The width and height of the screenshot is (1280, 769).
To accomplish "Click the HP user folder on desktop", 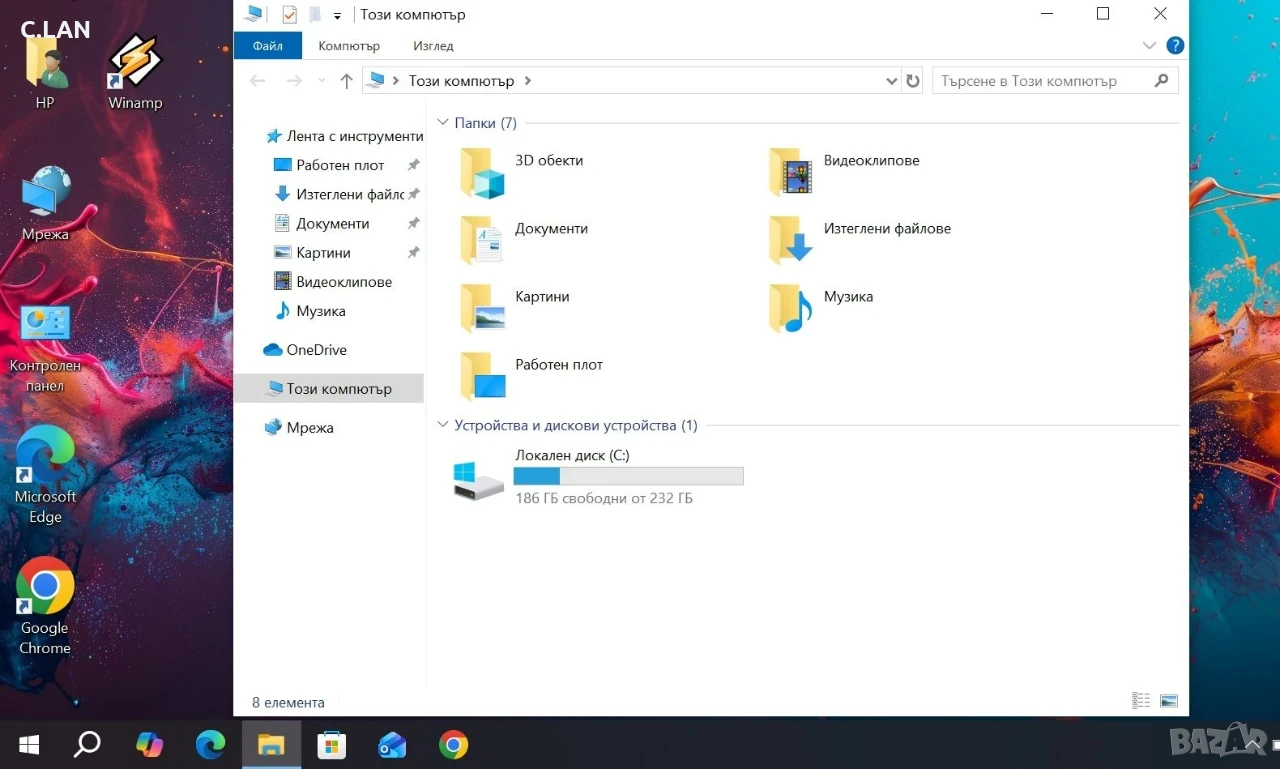I will tap(45, 72).
